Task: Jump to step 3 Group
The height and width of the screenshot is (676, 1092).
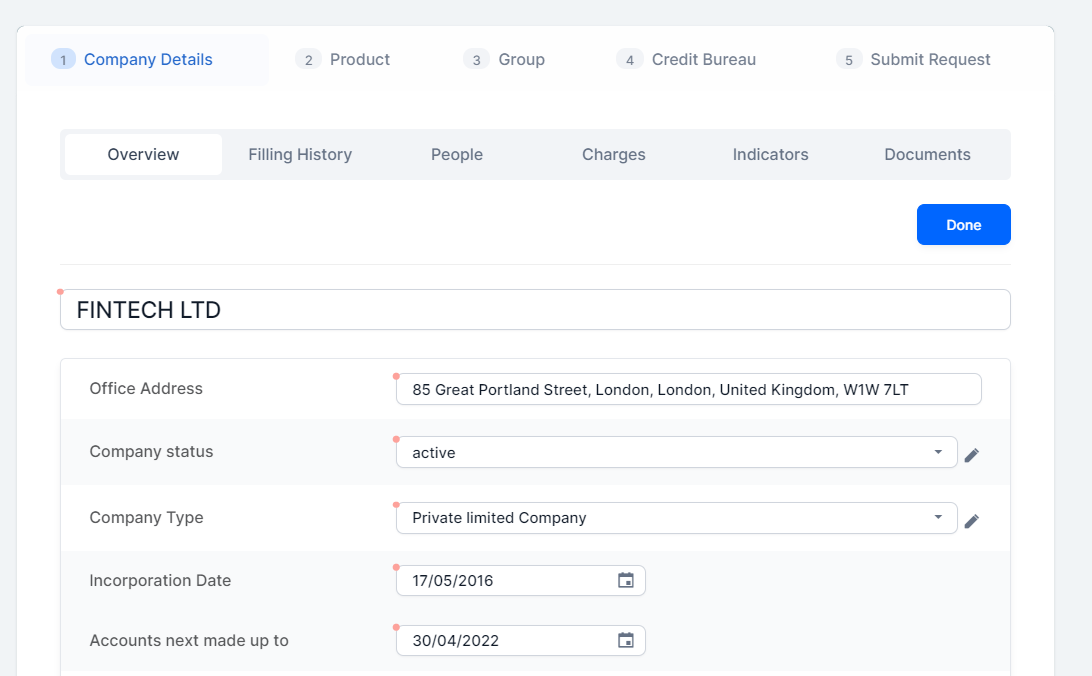Action: click(x=505, y=60)
